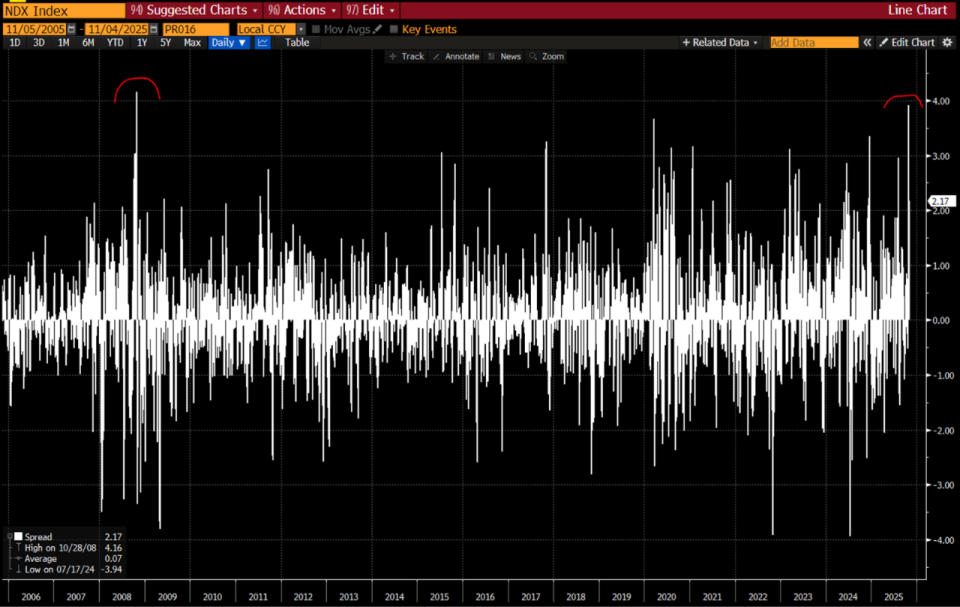
Task: Click the Line Chart title text
Action: coord(917,10)
